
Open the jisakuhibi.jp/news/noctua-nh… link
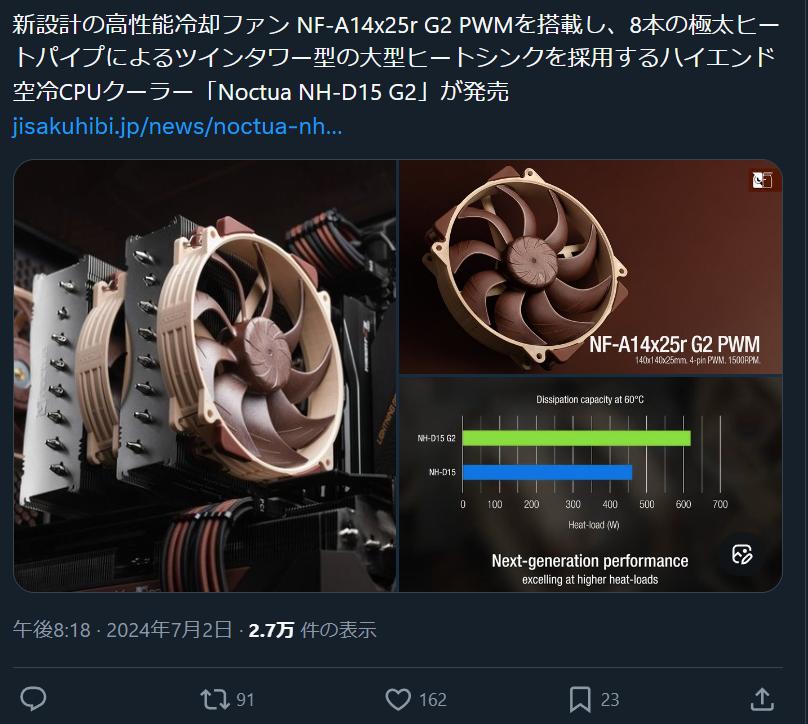[177, 126]
